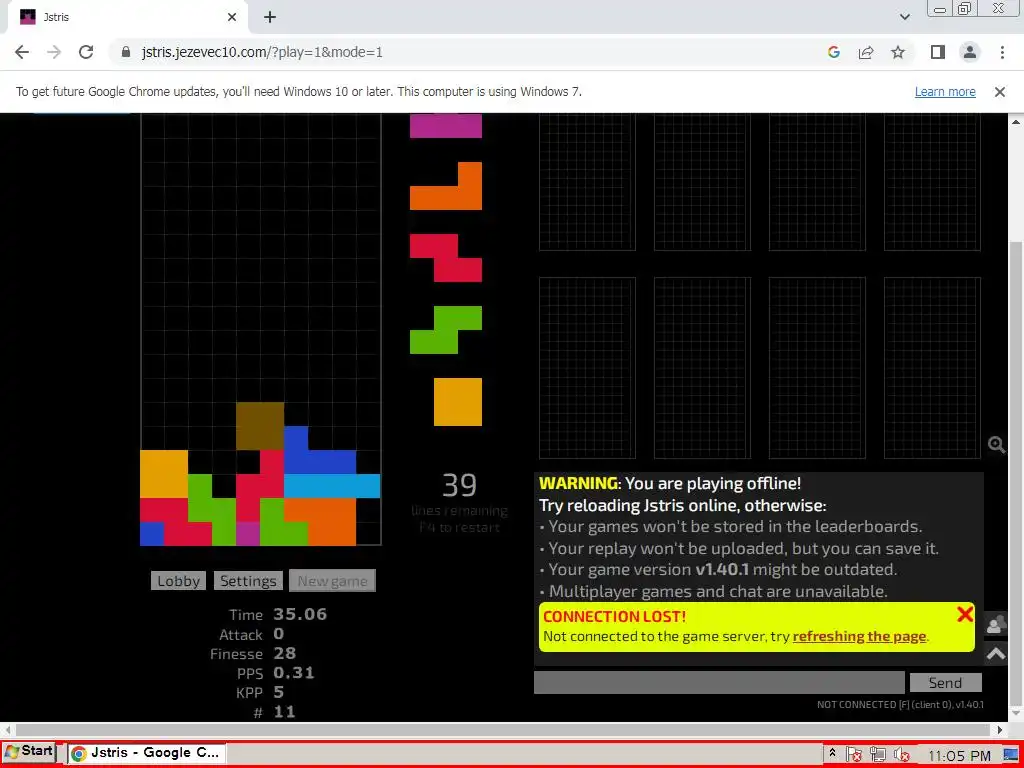The height and width of the screenshot is (768, 1024).
Task: Open Chrome three-dot menu
Action: click(x=1002, y=52)
